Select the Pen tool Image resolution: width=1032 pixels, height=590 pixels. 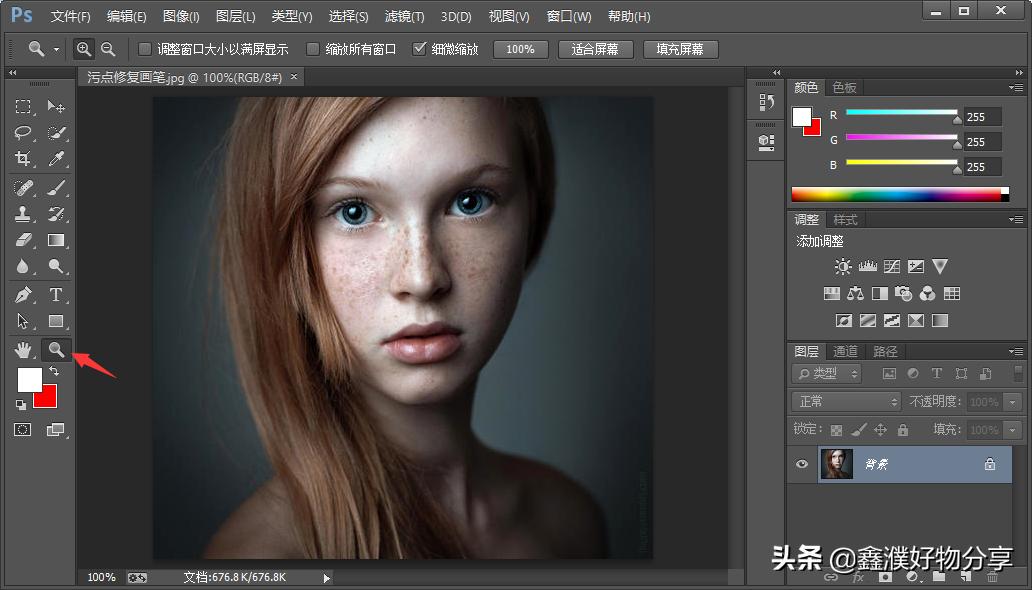click(x=23, y=294)
